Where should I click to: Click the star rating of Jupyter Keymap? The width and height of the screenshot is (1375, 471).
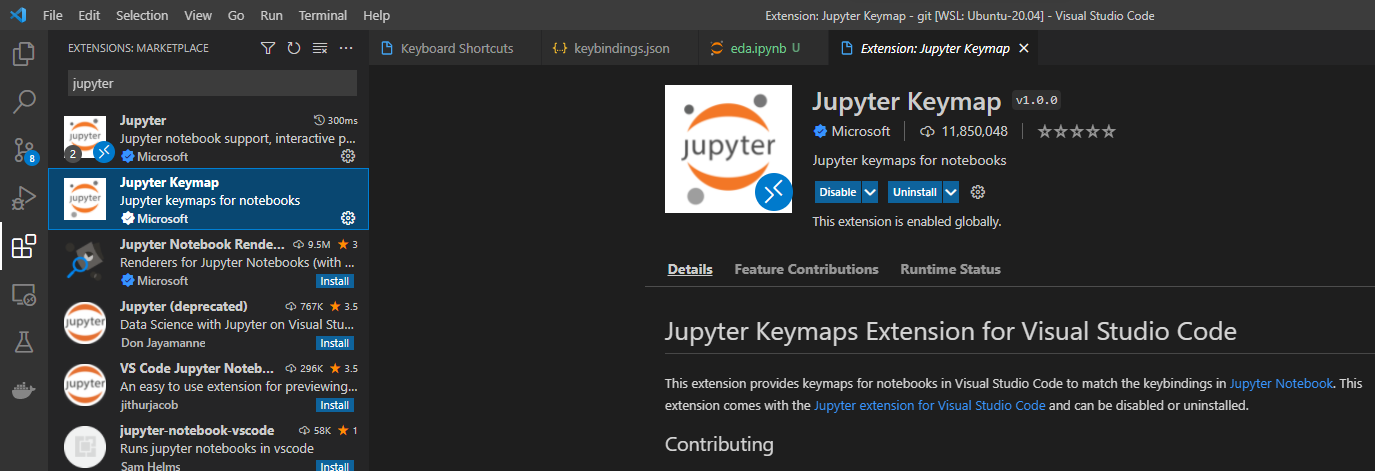[x=1076, y=131]
